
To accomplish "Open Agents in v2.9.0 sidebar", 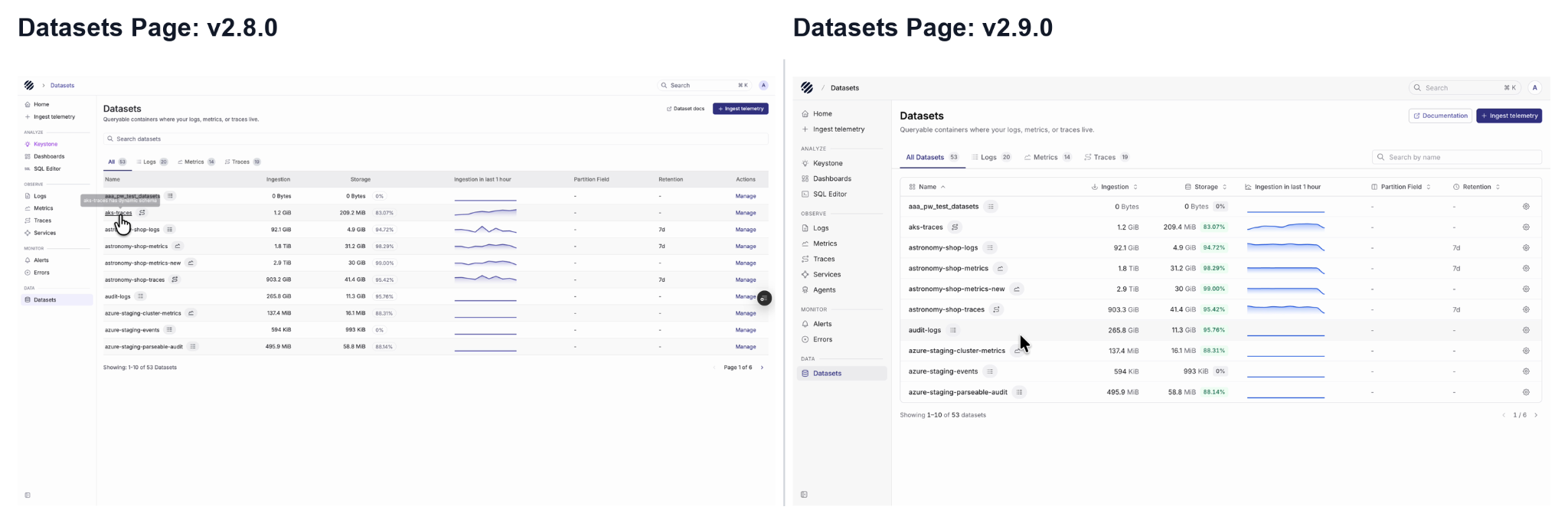I will point(825,290).
